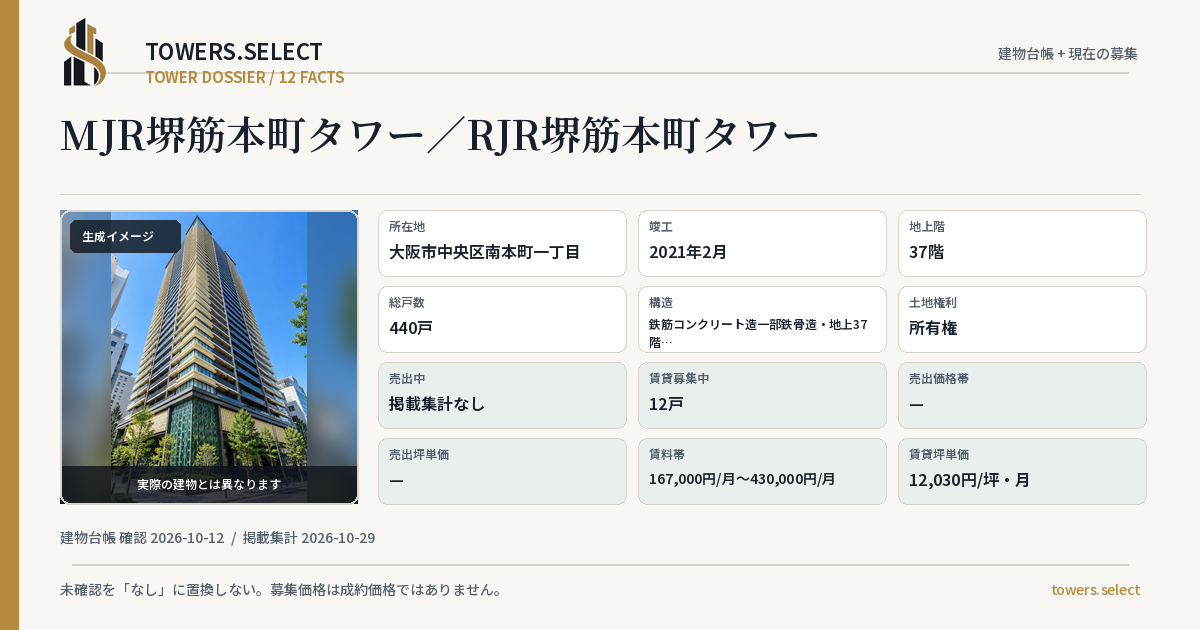The height and width of the screenshot is (630, 1200).
Task: Click the 建物台帳 + 現在の募集 header label
Action: (1068, 53)
